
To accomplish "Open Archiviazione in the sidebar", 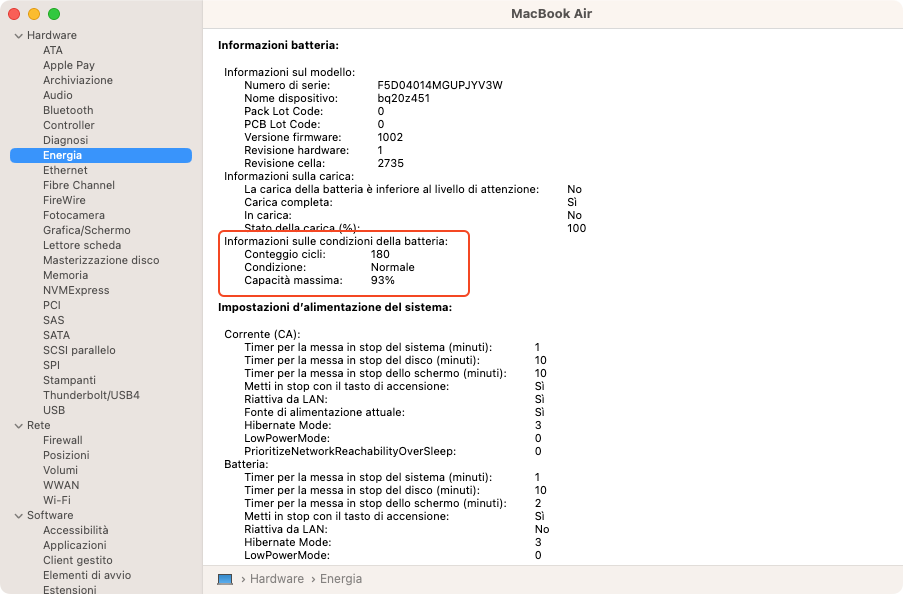I will tap(78, 80).
